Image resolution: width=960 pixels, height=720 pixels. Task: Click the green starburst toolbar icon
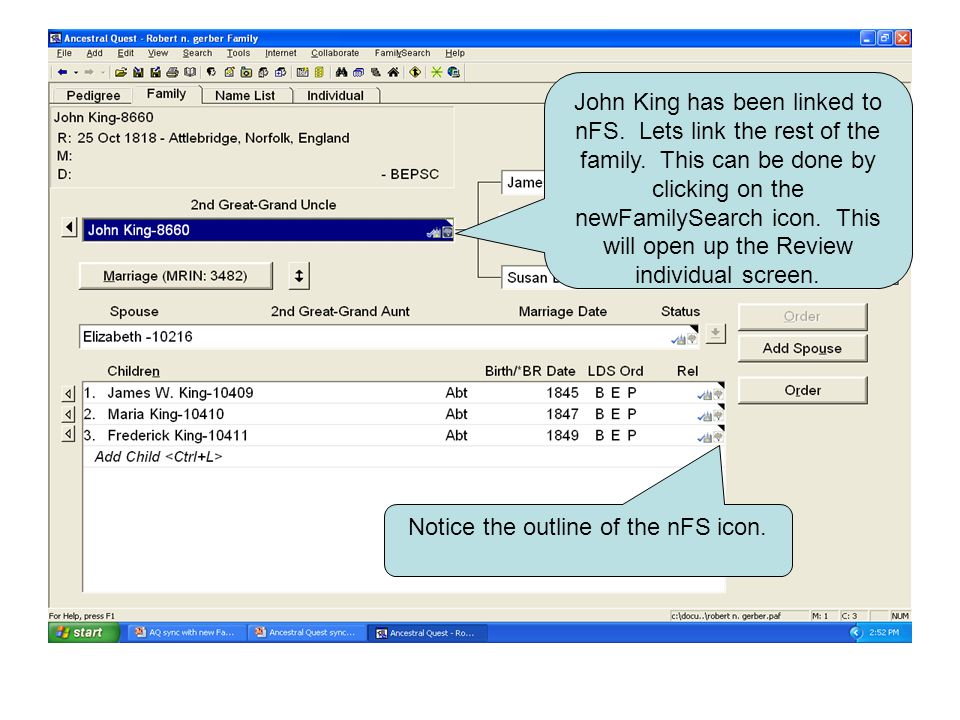(436, 72)
